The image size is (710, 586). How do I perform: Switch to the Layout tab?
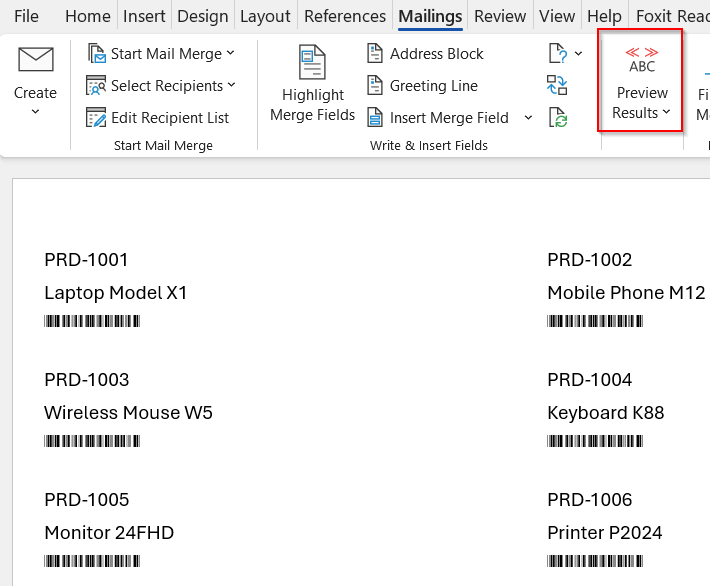tap(265, 16)
